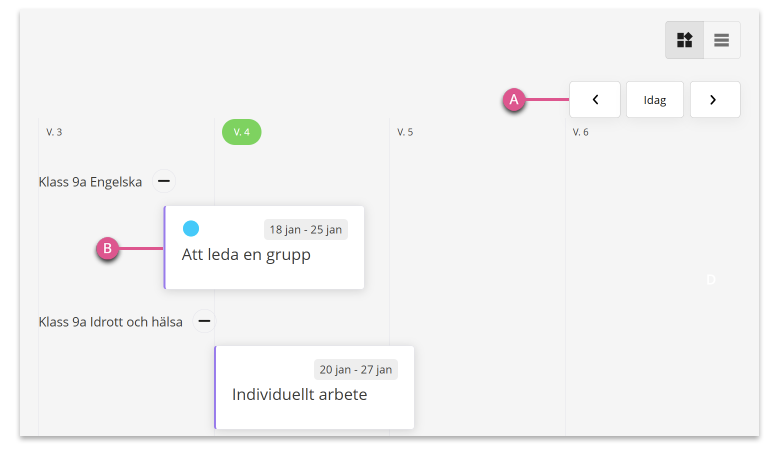Go to next weeks with right arrow
The image size is (774, 451).
(715, 100)
